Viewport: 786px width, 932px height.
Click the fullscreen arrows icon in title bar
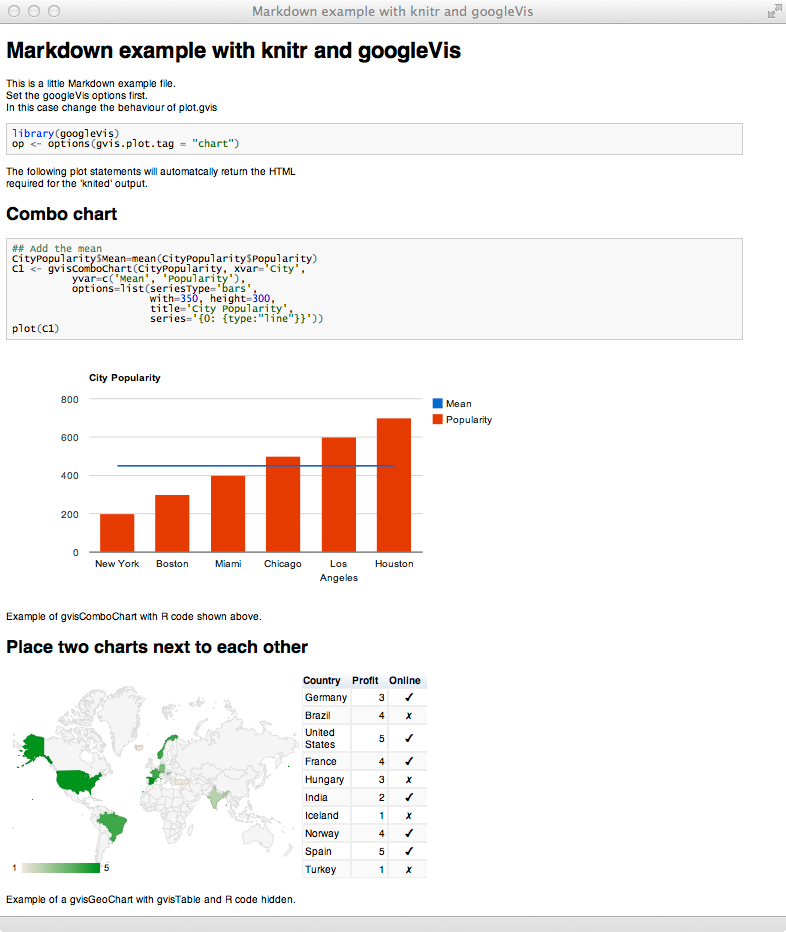tap(774, 11)
